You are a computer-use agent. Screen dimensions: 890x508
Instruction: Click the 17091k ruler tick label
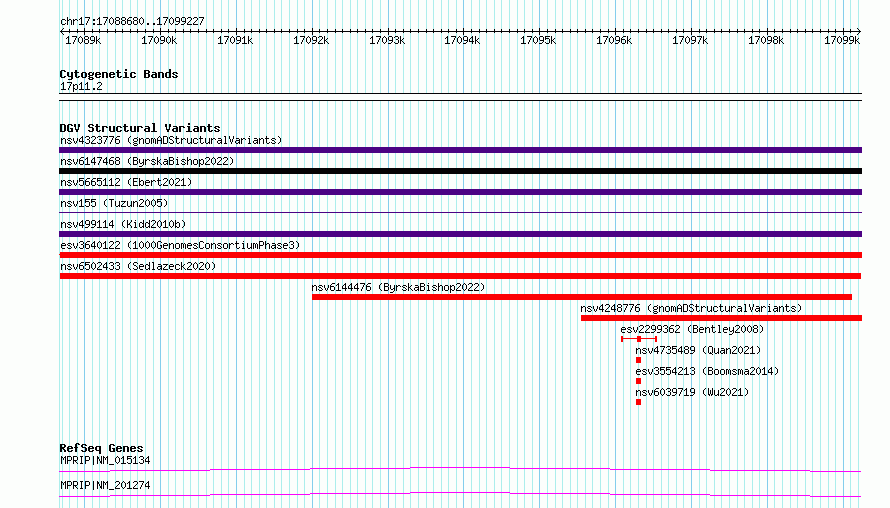235,40
